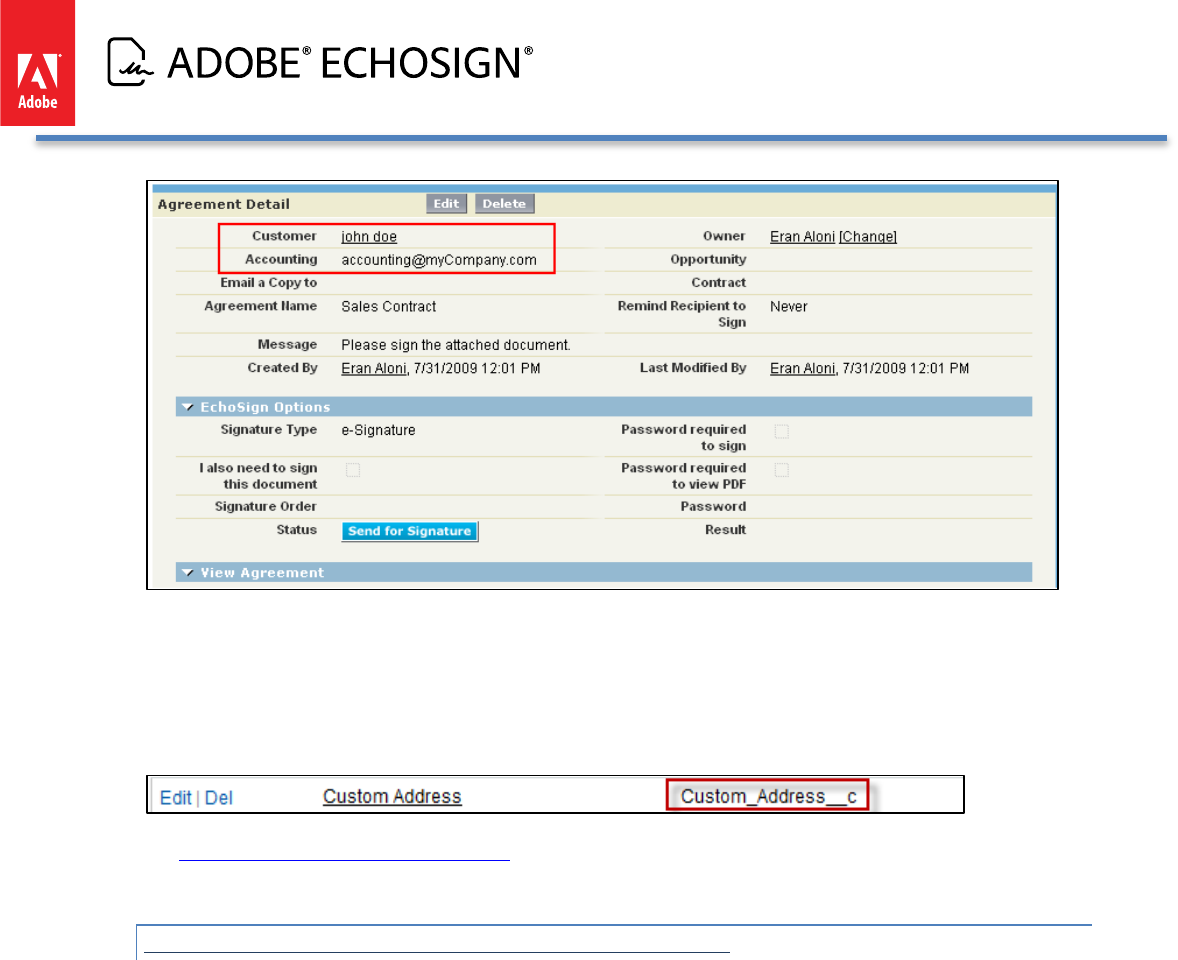Click the EchoSign signature document icon
Screen dimensions: 1178x960
[x=130, y=62]
